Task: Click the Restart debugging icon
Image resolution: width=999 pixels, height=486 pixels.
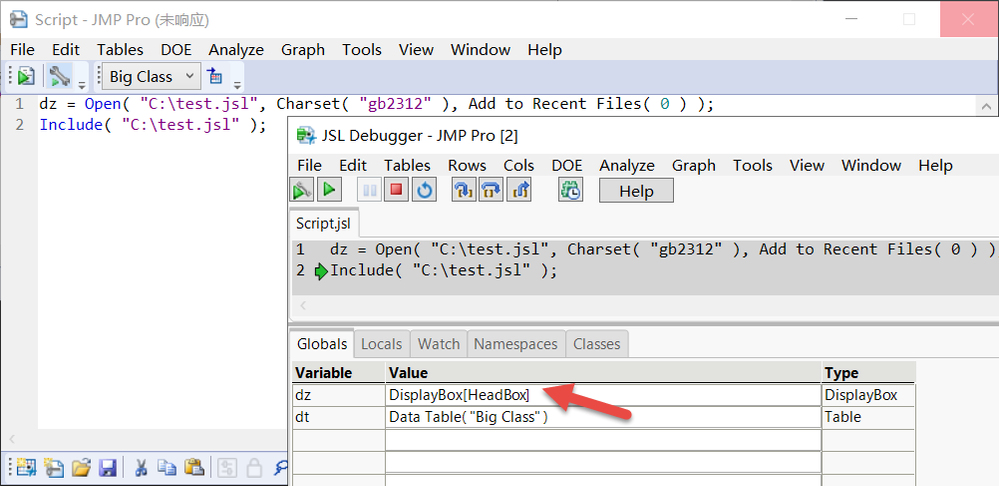Action: coord(425,190)
